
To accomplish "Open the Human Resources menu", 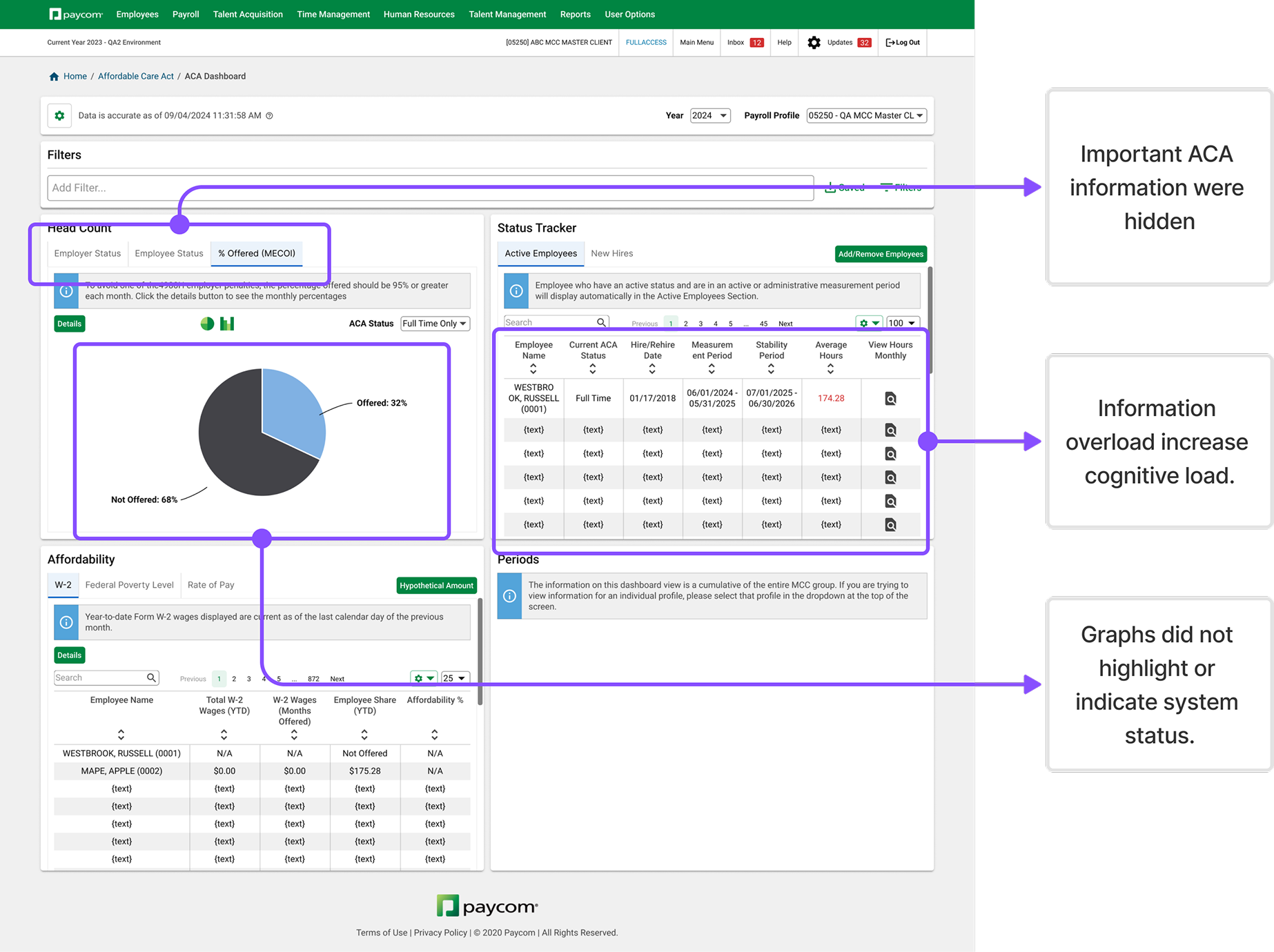I will [419, 14].
